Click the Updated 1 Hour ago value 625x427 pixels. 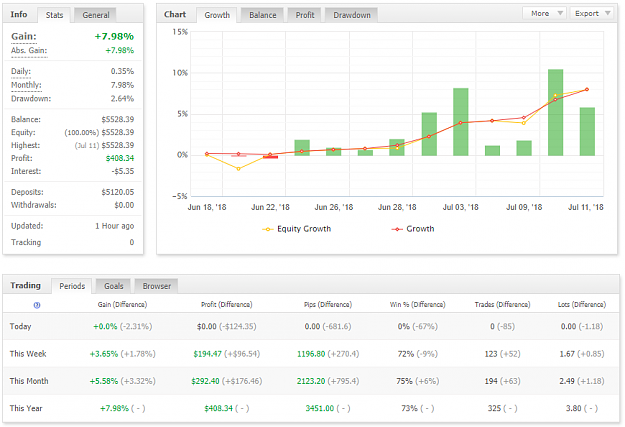pos(114,226)
